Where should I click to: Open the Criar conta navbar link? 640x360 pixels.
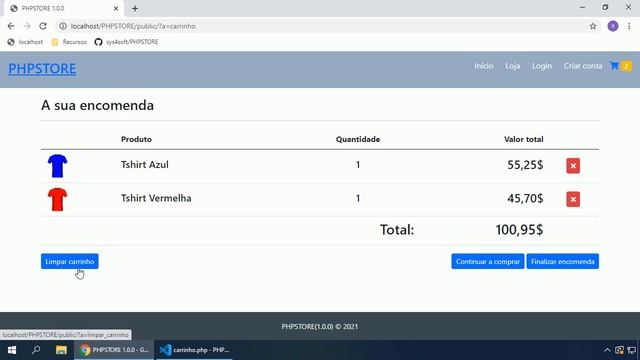tap(583, 66)
